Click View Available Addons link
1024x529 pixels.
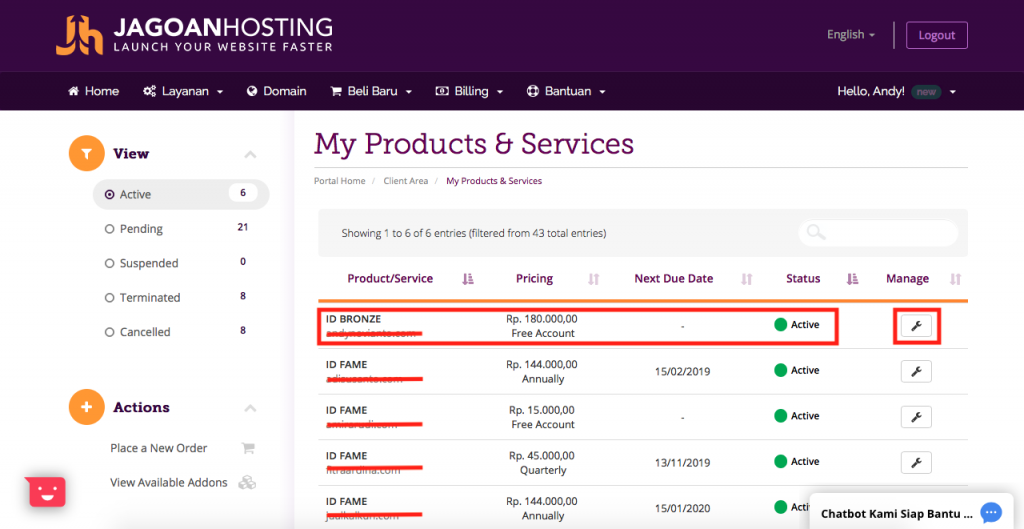(x=168, y=483)
